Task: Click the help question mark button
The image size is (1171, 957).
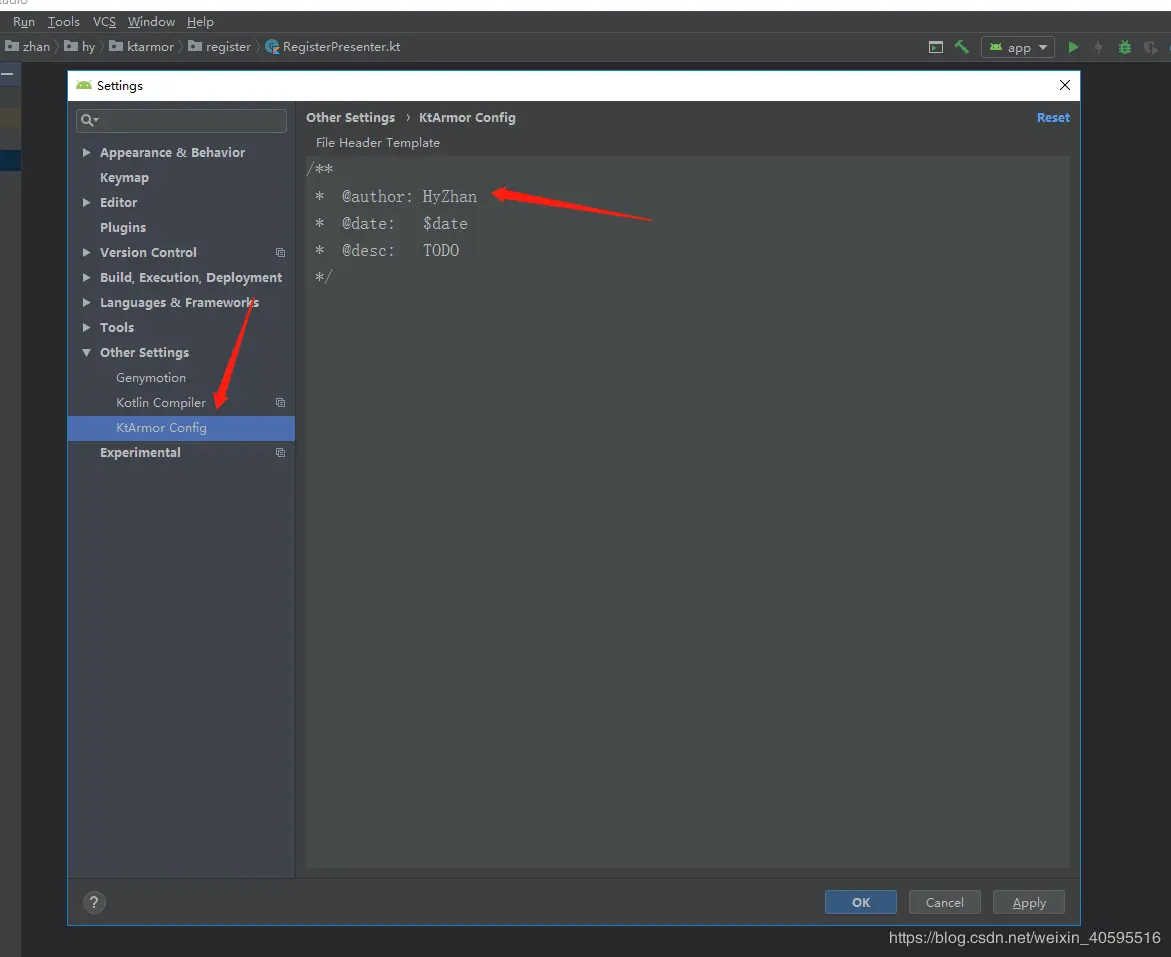Action: pos(94,902)
